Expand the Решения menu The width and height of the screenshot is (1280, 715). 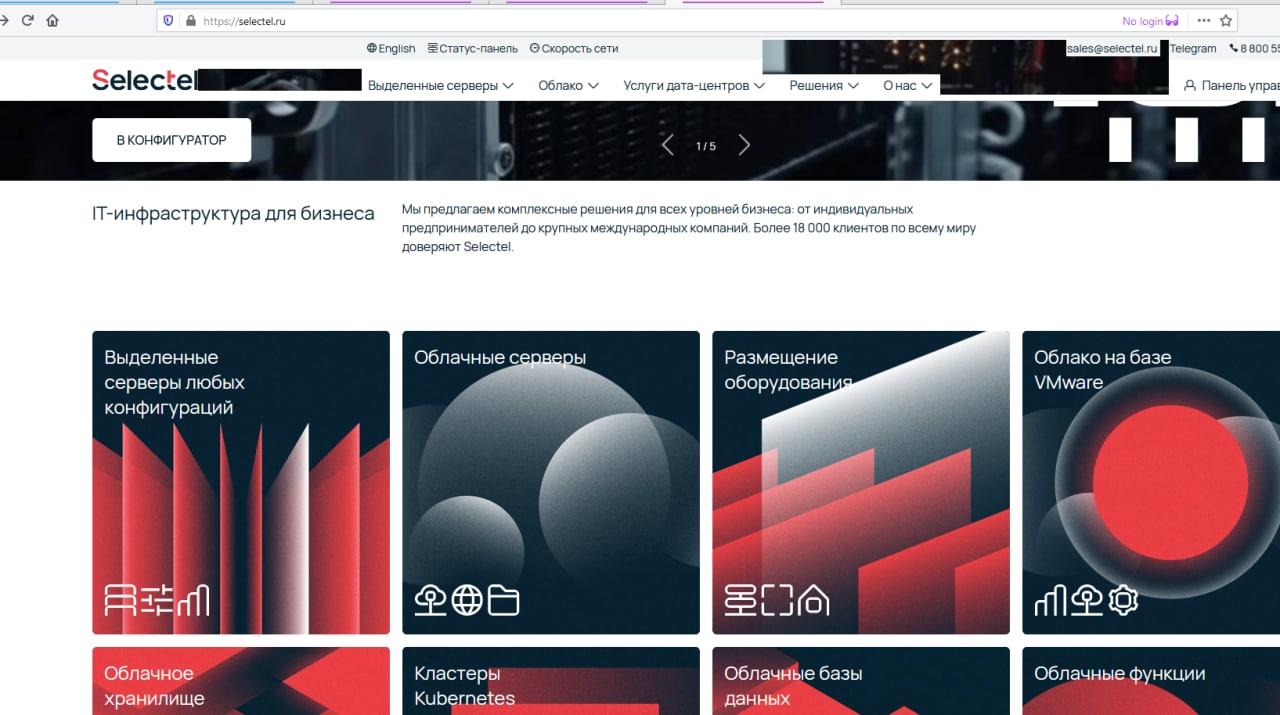(824, 86)
